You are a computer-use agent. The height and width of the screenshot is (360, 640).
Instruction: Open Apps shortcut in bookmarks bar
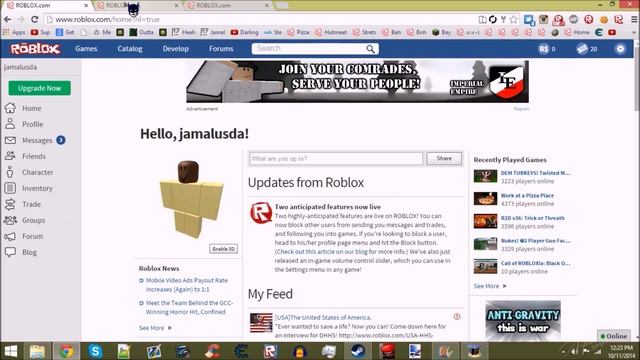(x=14, y=32)
